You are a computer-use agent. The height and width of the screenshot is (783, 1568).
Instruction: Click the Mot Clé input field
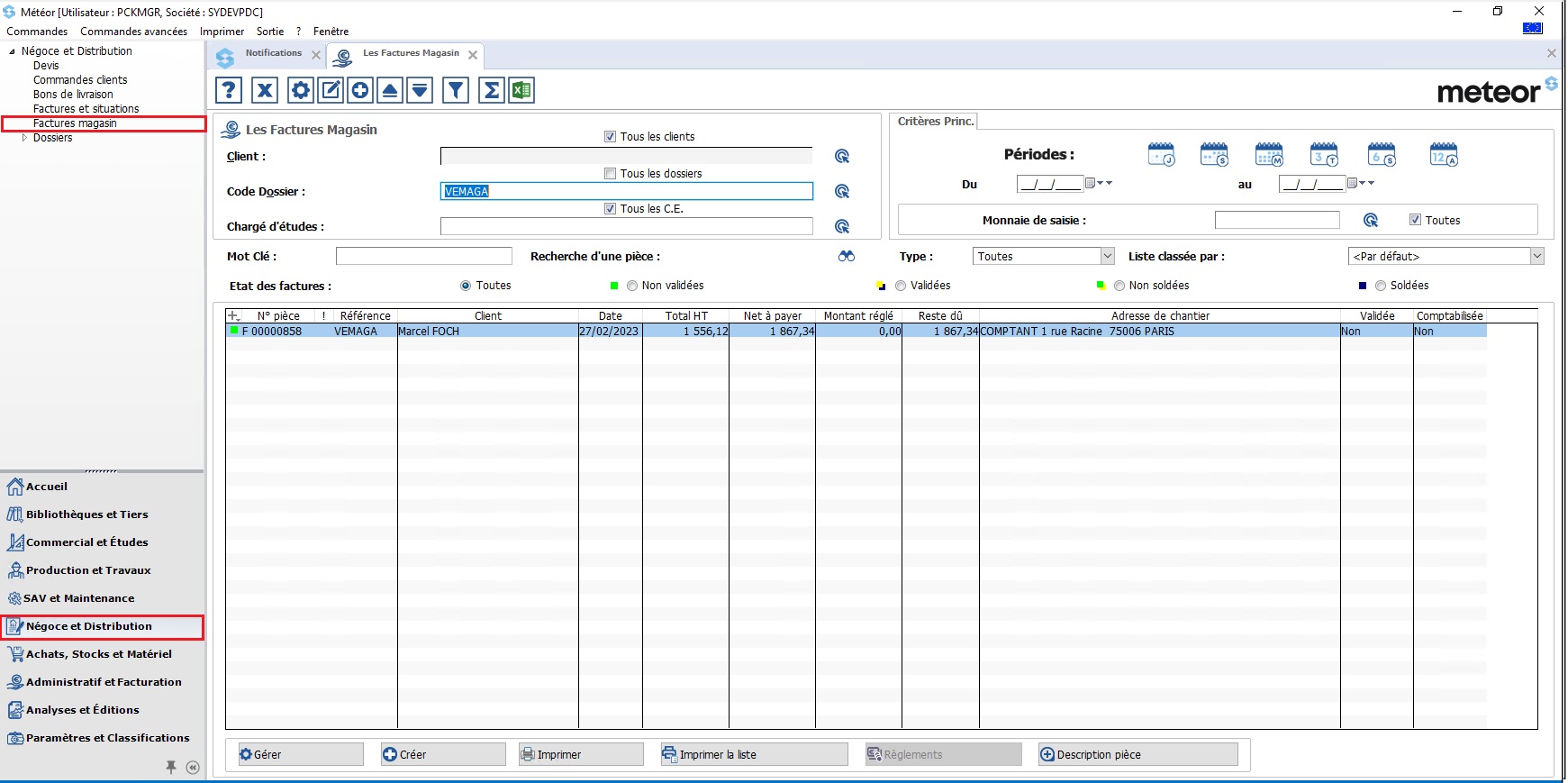423,257
